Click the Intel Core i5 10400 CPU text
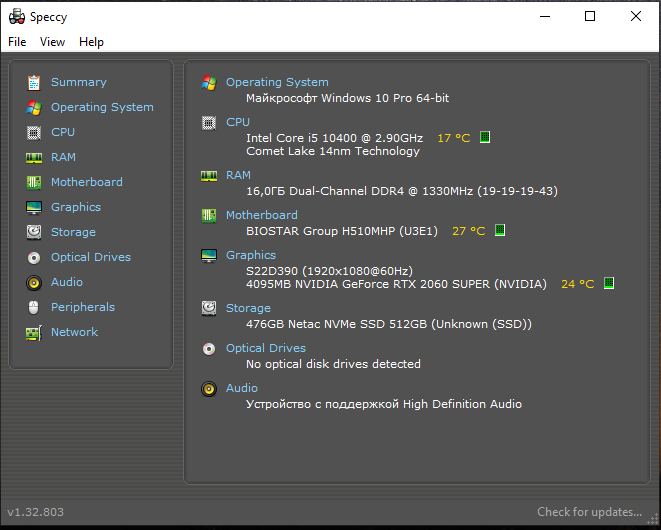The width and height of the screenshot is (661, 530). [334, 137]
